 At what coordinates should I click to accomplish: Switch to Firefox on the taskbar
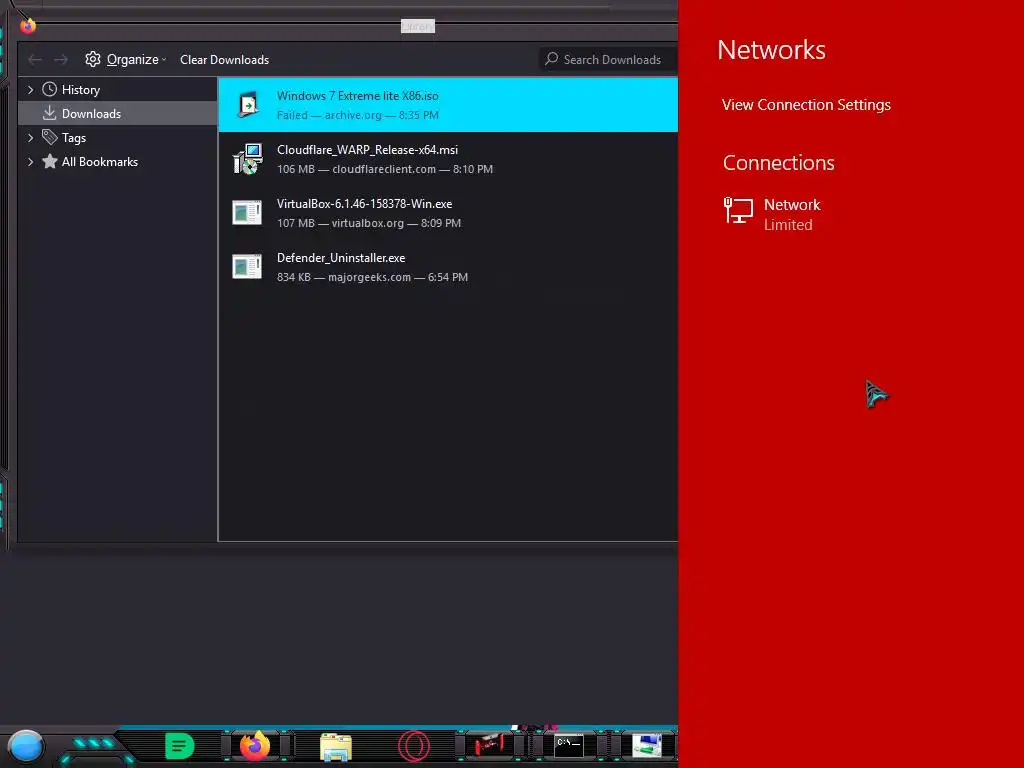click(255, 746)
